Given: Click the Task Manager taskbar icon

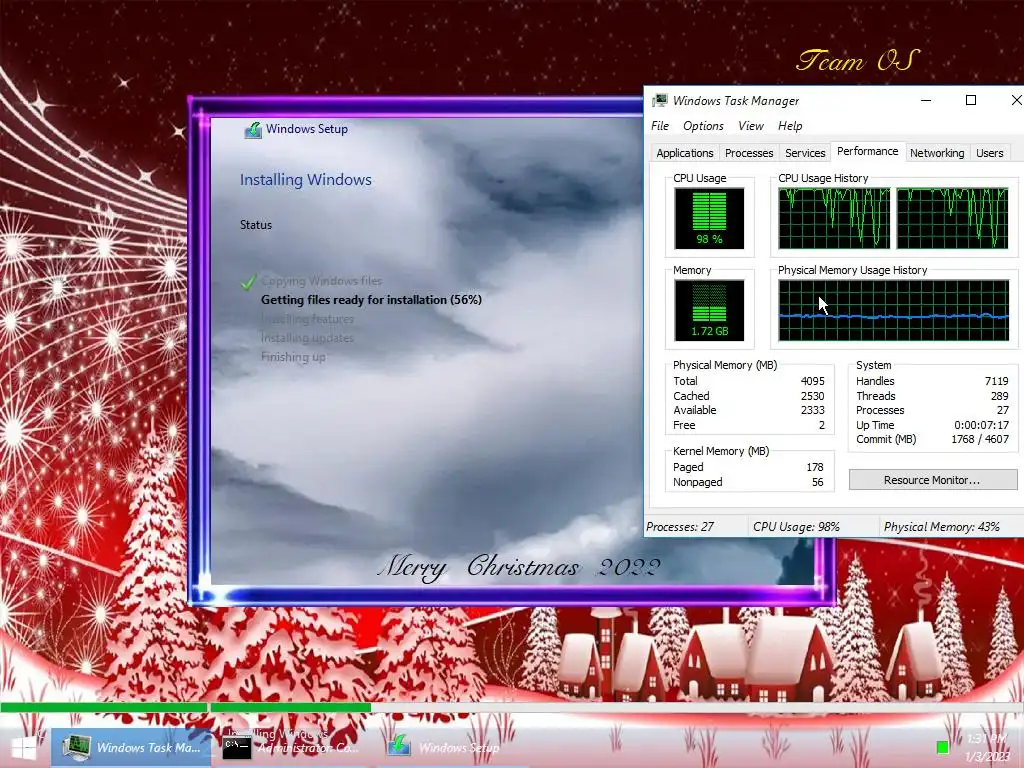Looking at the screenshot, I should click(x=77, y=748).
